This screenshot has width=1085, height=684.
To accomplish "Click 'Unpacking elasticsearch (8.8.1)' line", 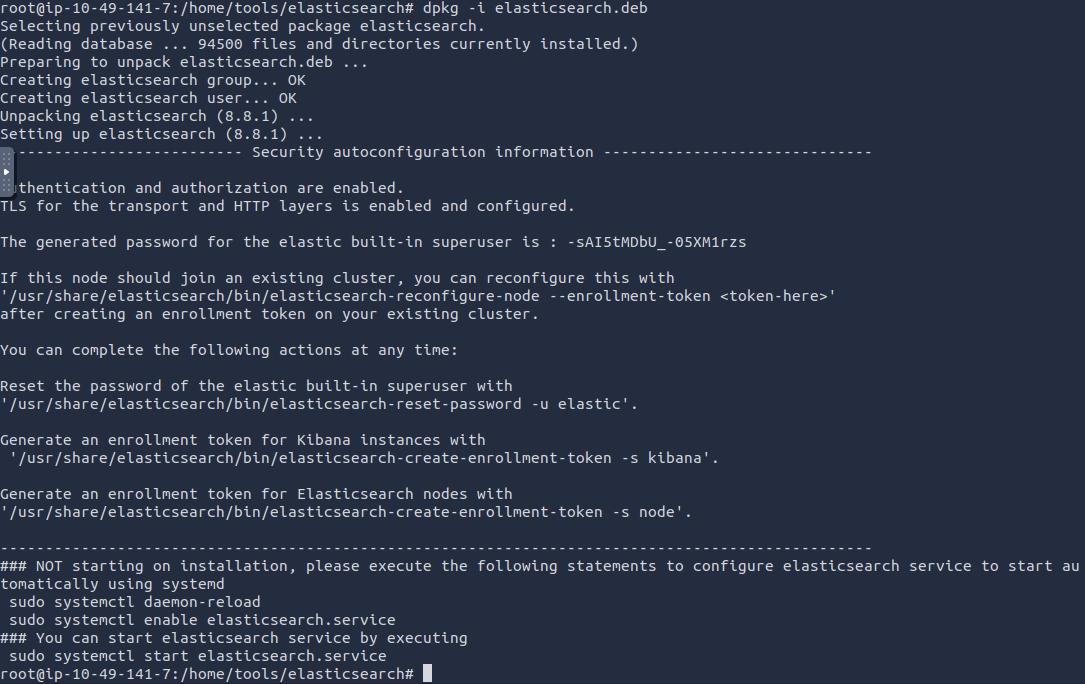I will coord(143,116).
